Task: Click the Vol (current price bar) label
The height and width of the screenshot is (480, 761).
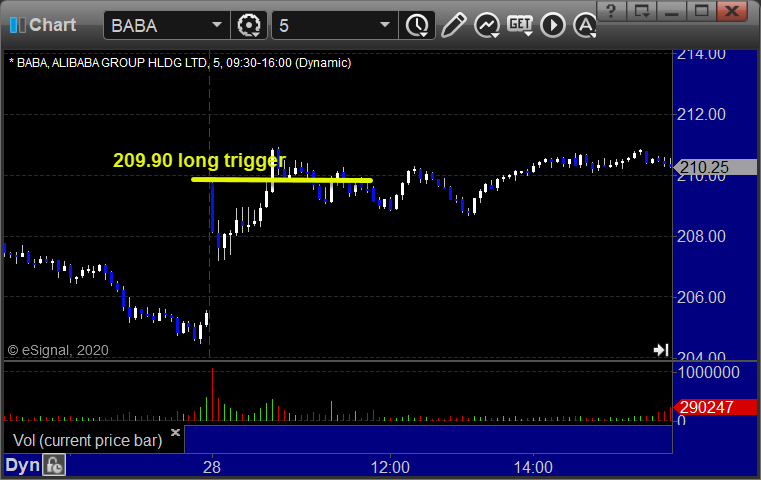Action: [87, 440]
